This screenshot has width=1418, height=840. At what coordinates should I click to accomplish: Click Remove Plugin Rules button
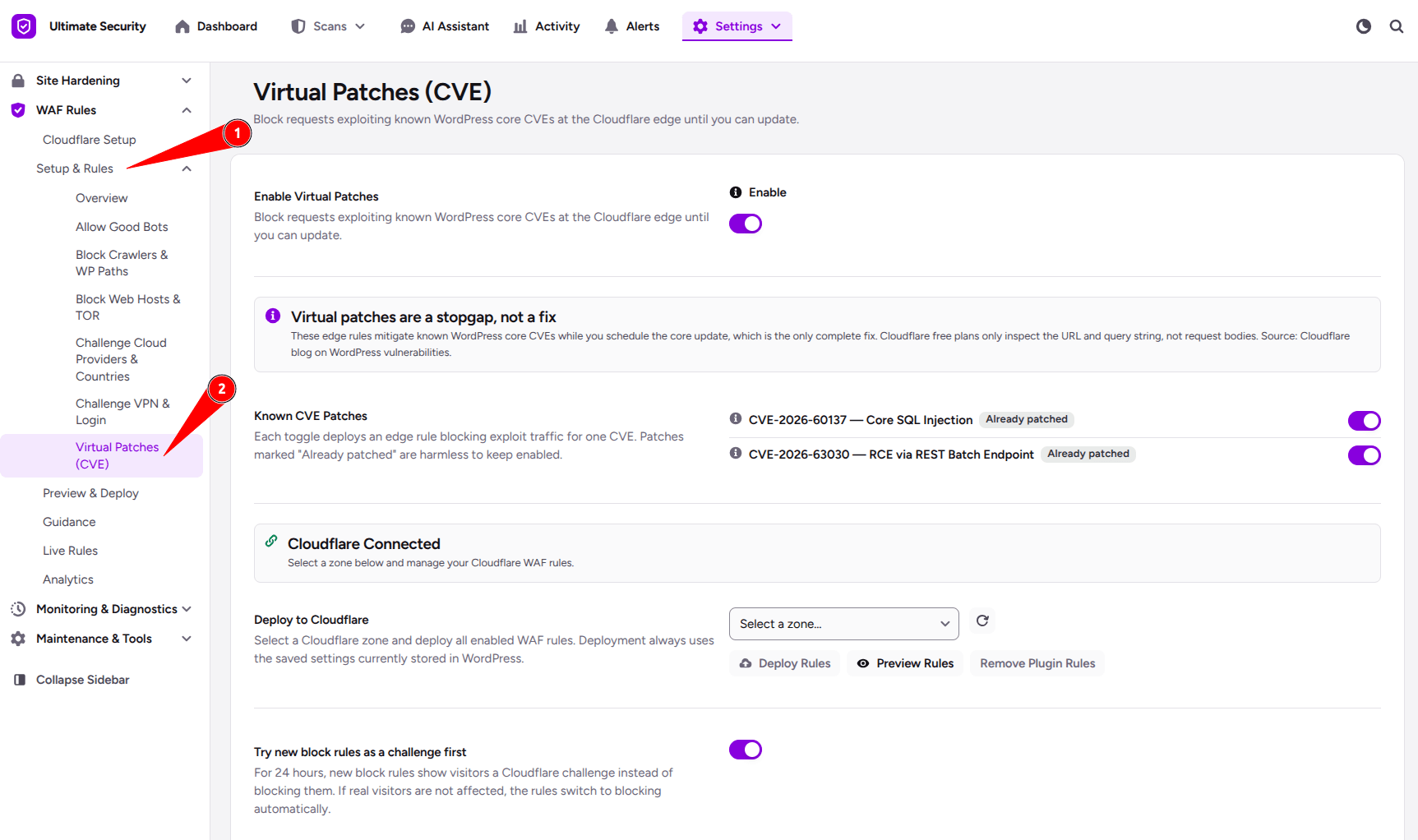click(x=1037, y=663)
